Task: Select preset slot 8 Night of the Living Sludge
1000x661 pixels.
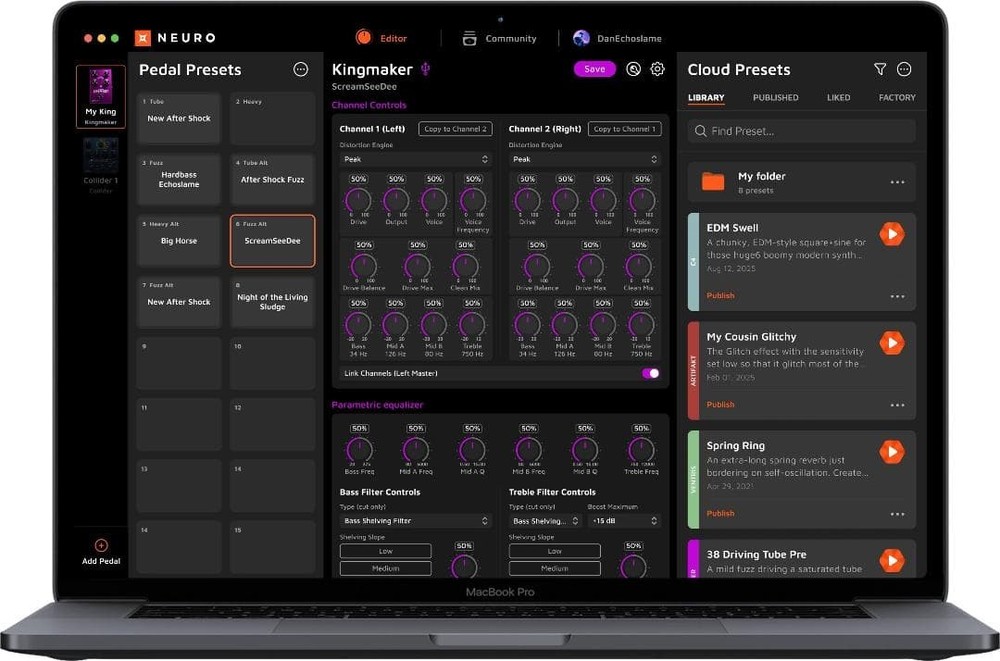Action: click(272, 302)
